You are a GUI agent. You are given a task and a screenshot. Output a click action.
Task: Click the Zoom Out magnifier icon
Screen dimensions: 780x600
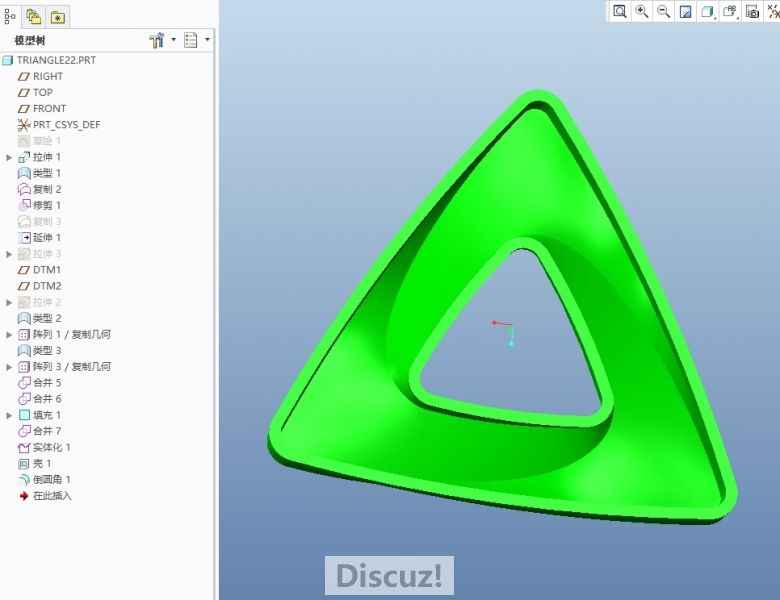click(663, 11)
